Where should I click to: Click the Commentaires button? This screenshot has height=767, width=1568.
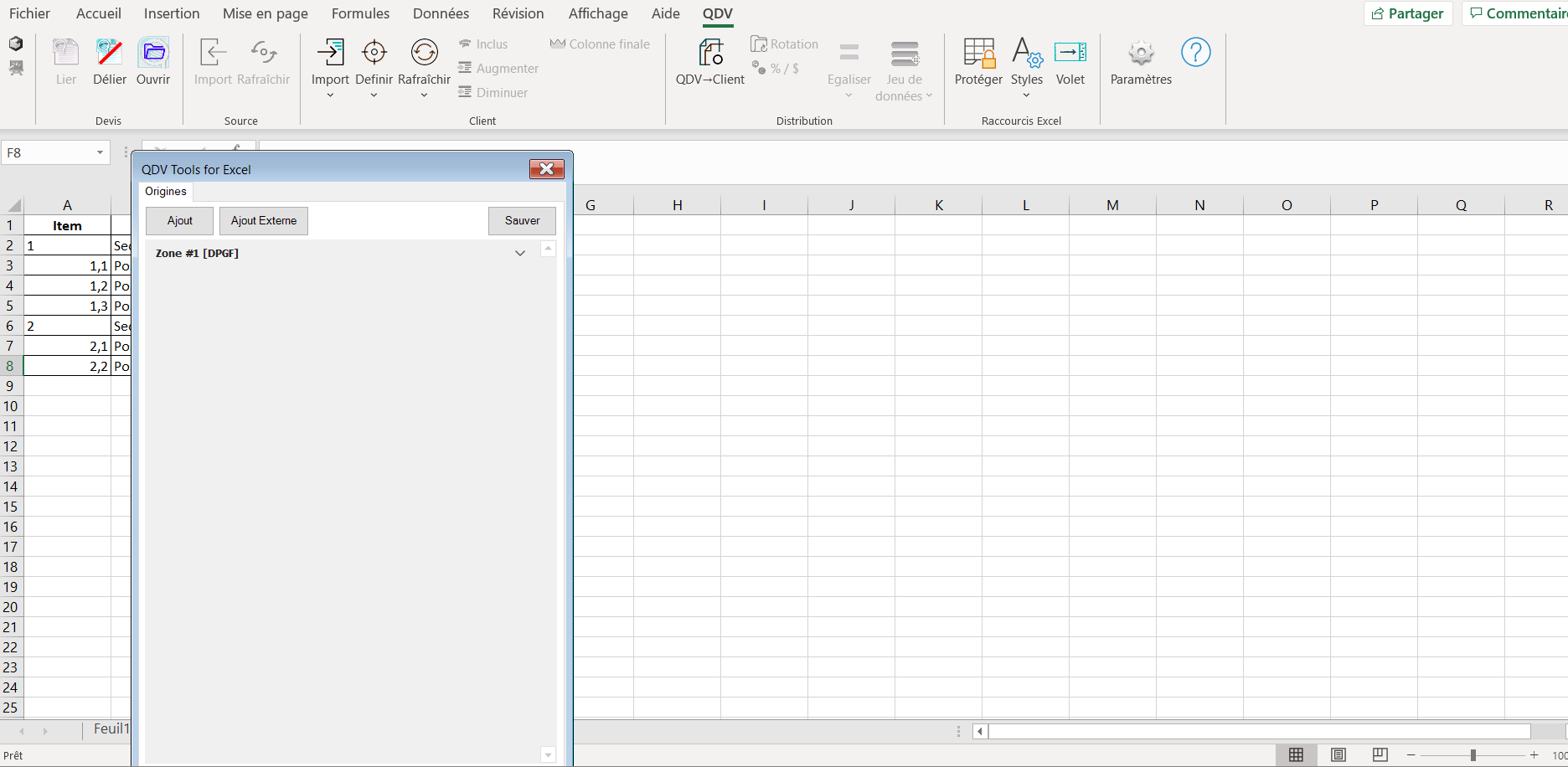(x=1516, y=13)
